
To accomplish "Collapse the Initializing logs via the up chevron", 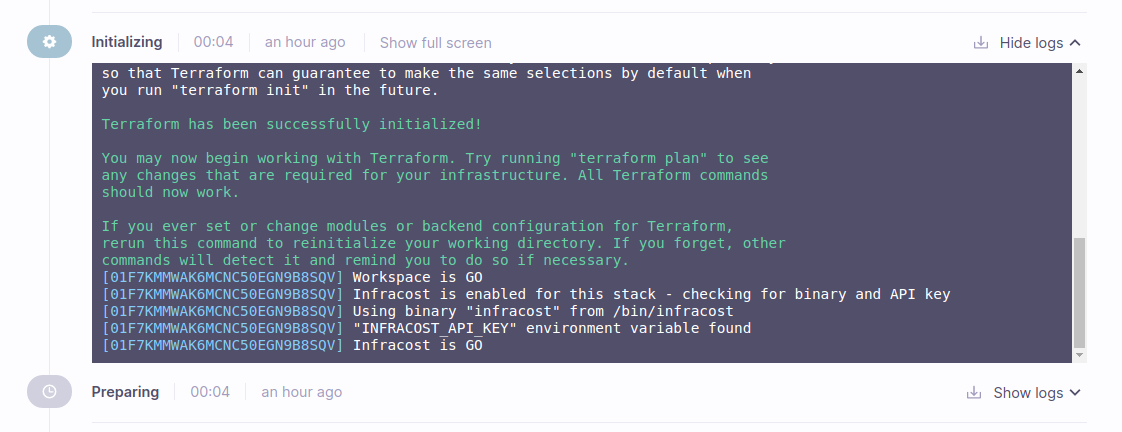I will click(1075, 43).
